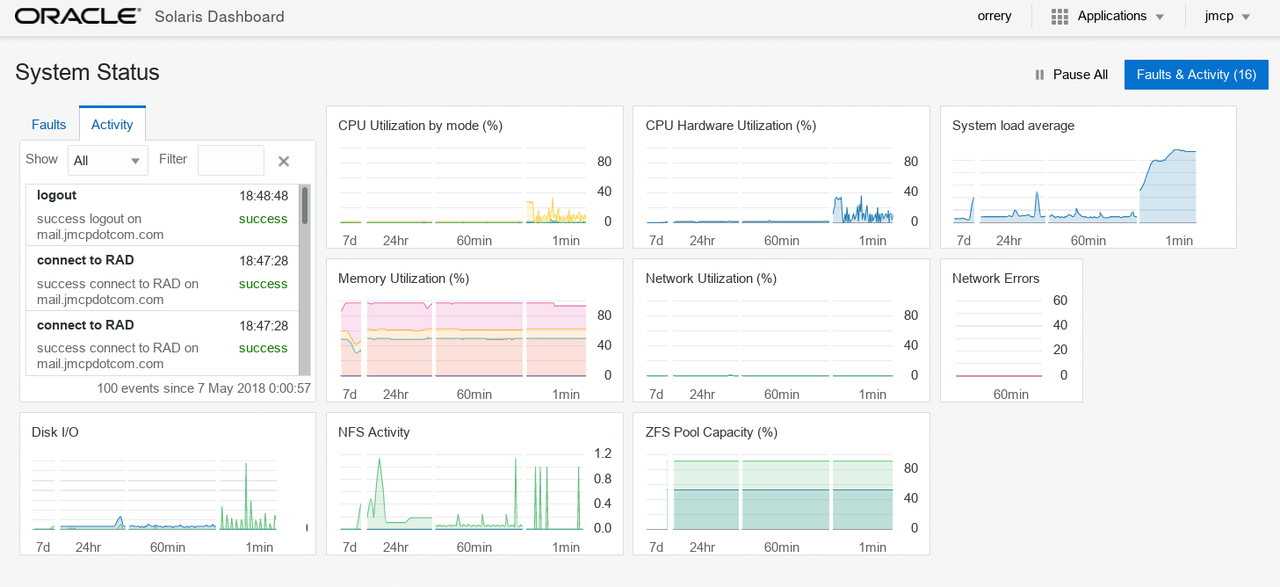Open the first connect to RAD event
This screenshot has width=1280, height=587.
(x=162, y=278)
